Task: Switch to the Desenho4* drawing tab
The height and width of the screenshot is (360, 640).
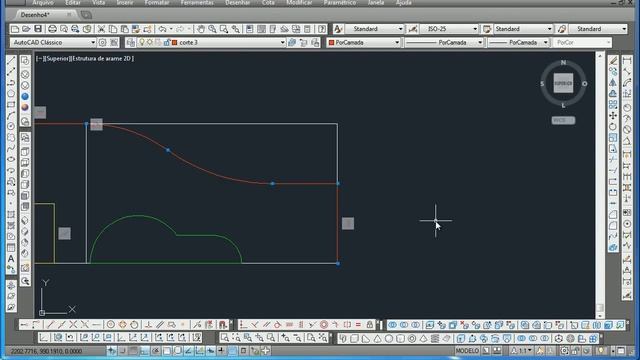Action: [x=35, y=15]
